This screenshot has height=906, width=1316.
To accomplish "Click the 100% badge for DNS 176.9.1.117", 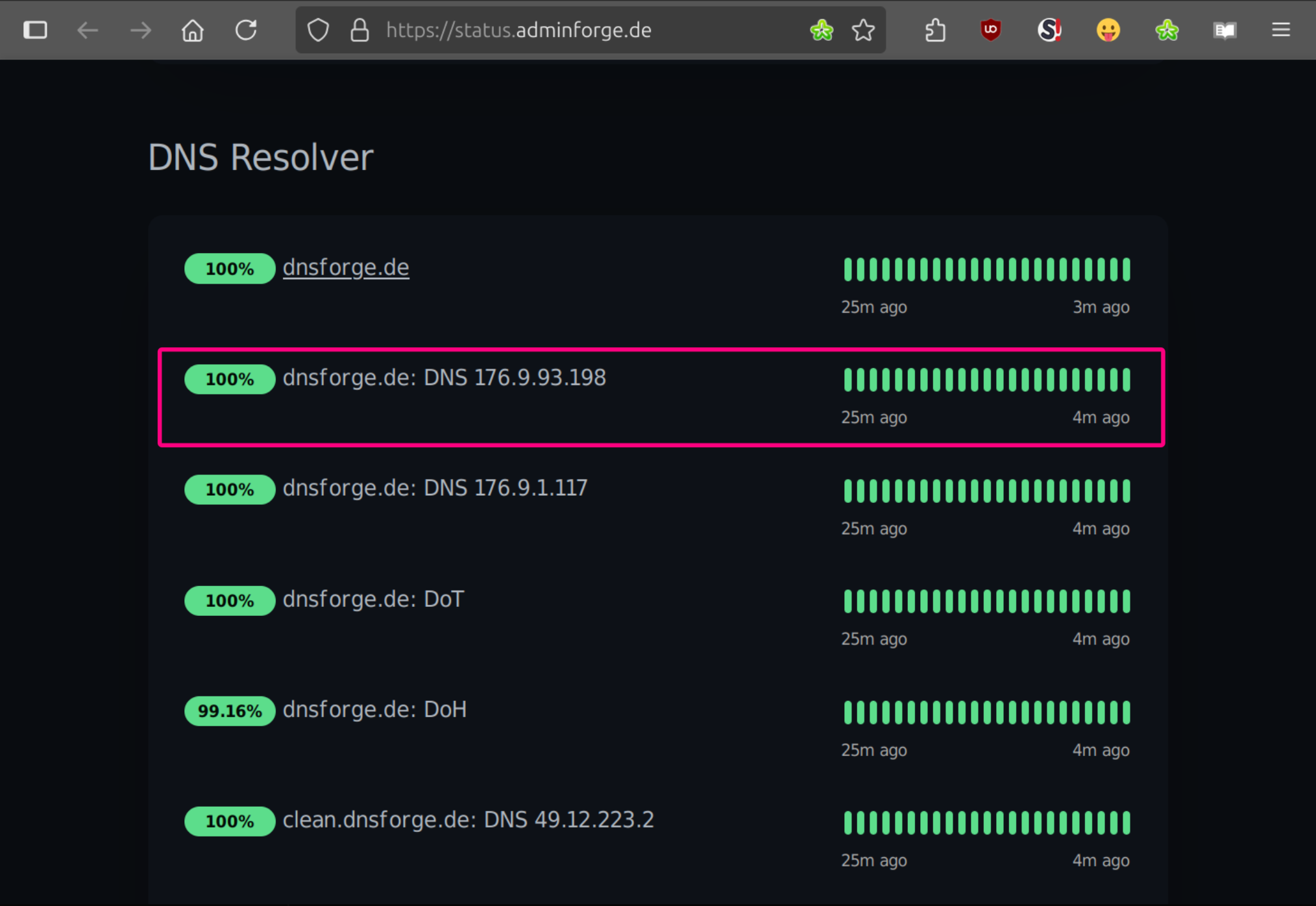I will (230, 489).
